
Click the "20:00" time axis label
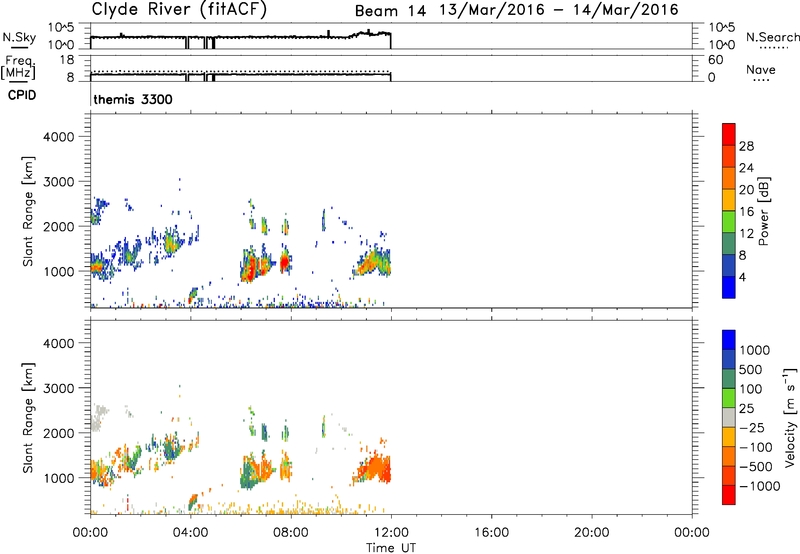[x=591, y=533]
